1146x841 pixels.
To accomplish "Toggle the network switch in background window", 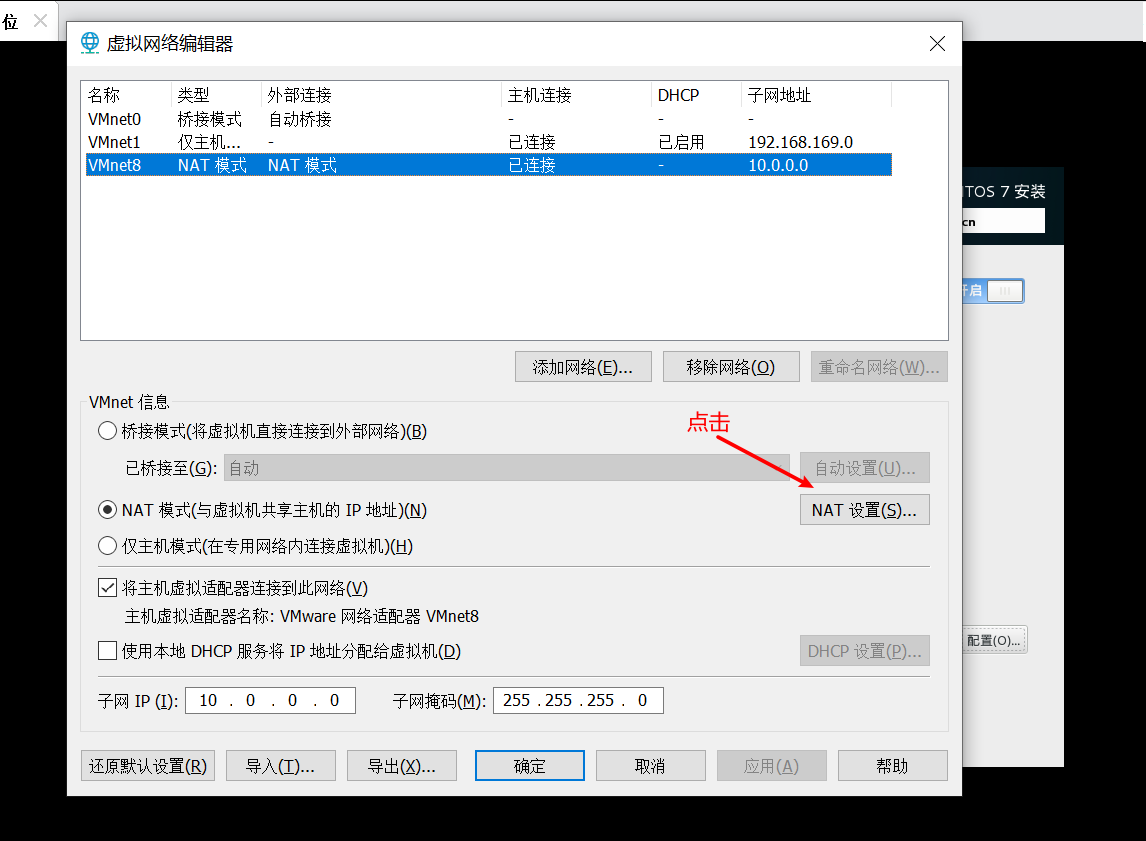I will coord(993,291).
